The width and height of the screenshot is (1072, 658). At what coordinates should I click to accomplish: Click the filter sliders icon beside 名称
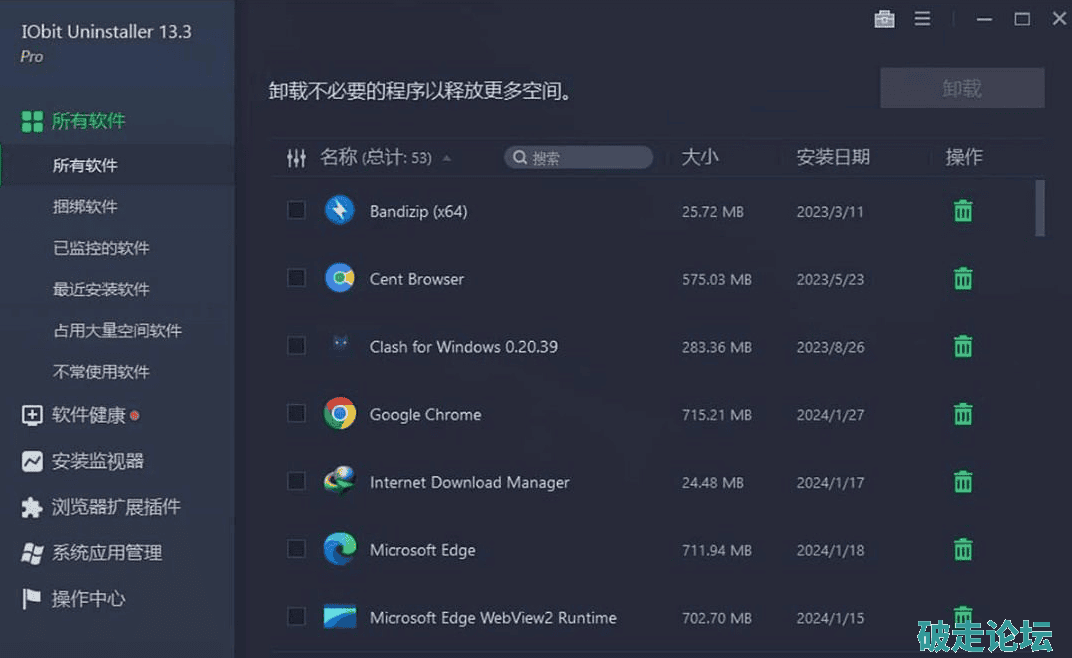tap(296, 158)
